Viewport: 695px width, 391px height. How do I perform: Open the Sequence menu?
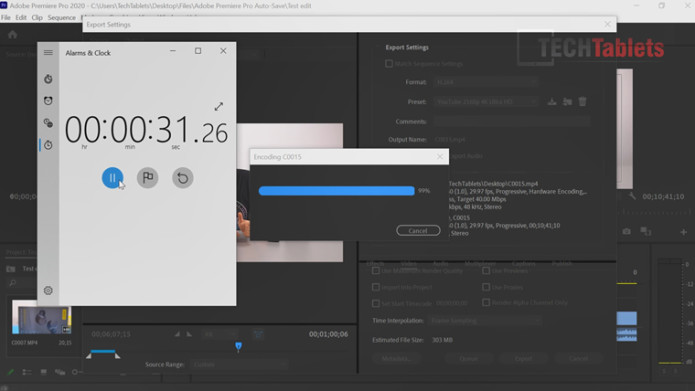tap(62, 17)
